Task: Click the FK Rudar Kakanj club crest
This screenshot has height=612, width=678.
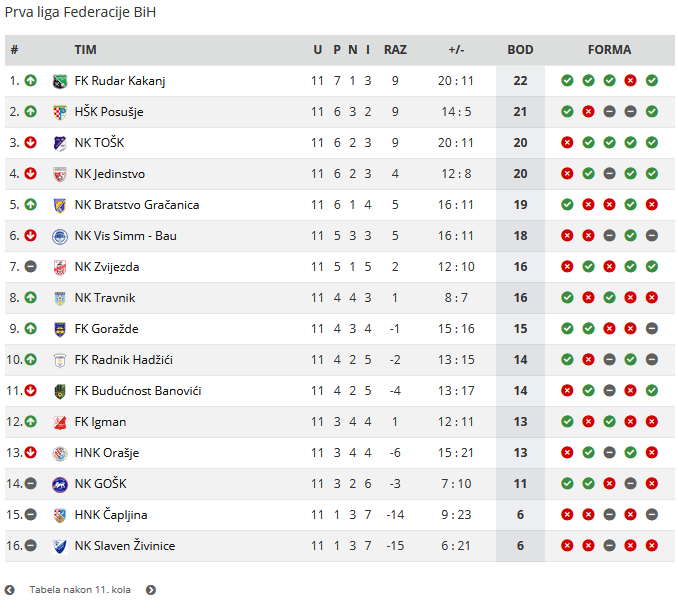Action: (x=60, y=81)
